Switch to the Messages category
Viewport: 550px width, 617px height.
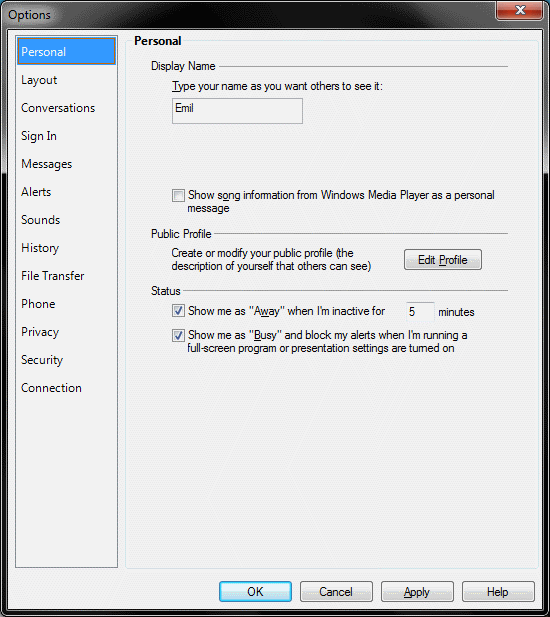pyautogui.click(x=46, y=164)
